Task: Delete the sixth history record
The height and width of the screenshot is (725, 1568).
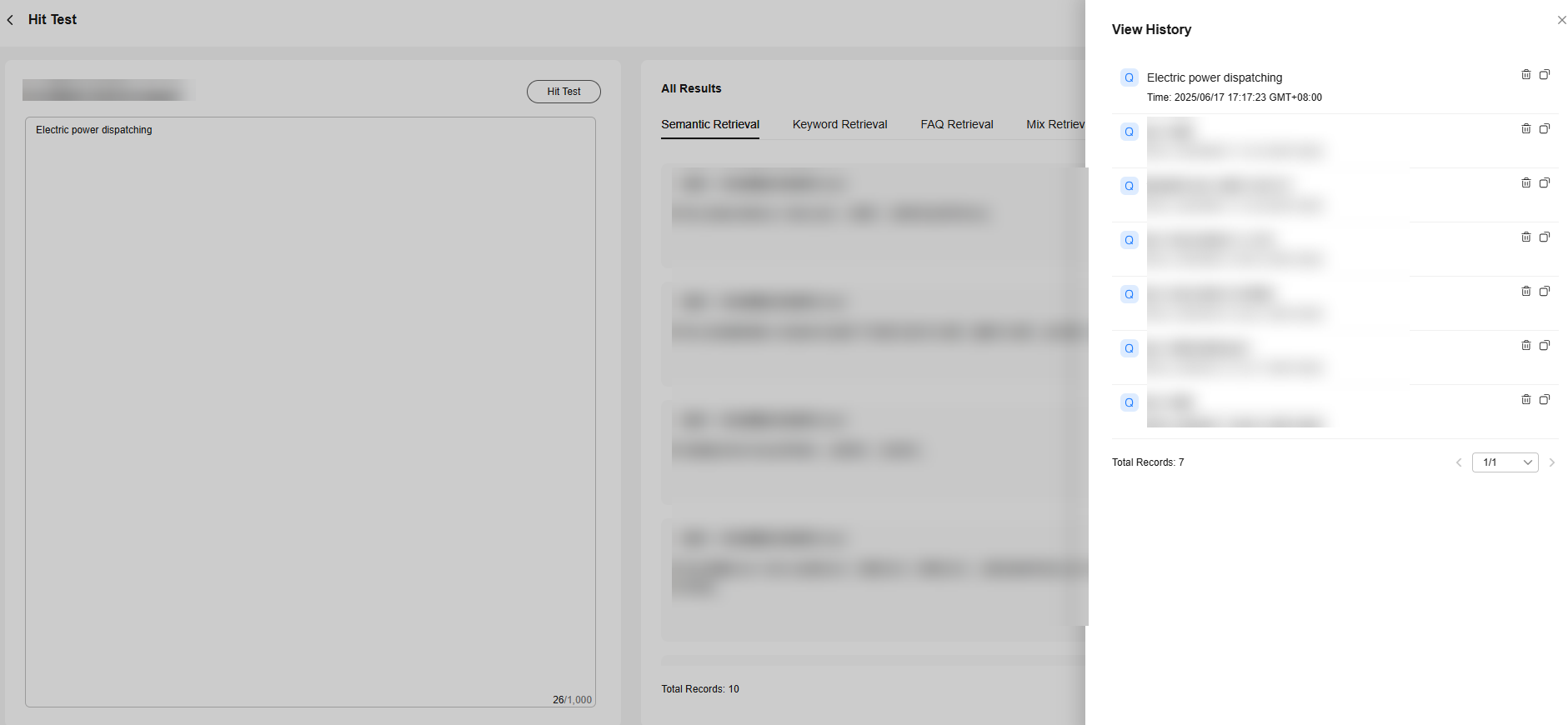Action: point(1525,345)
